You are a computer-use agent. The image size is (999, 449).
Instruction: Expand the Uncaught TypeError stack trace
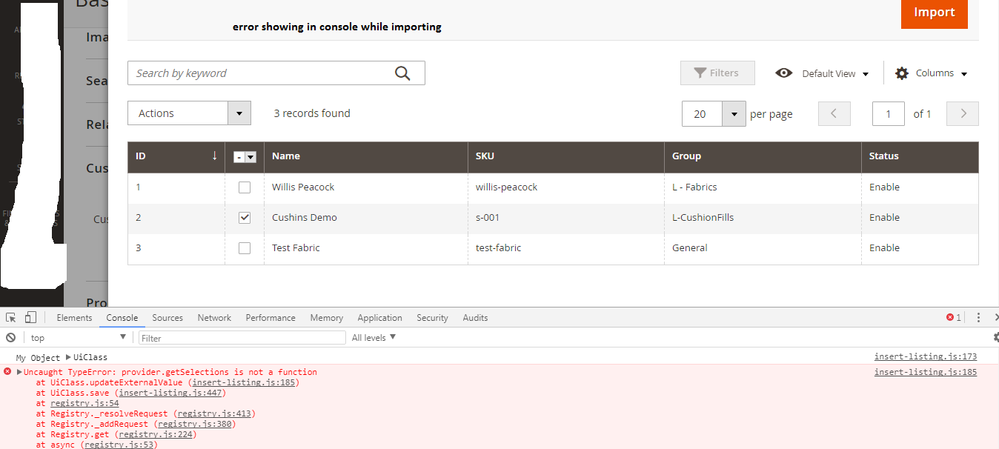[x=19, y=372]
